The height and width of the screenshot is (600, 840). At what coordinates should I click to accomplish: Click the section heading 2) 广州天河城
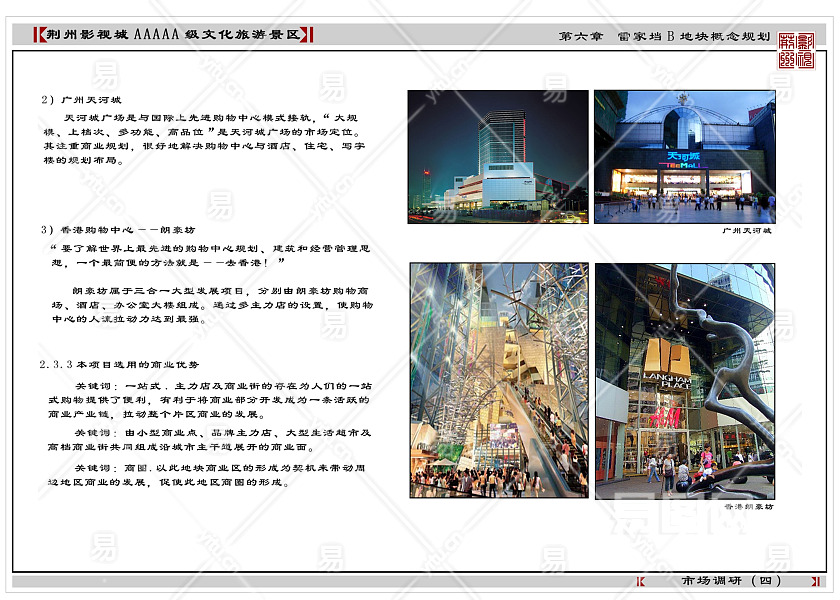[x=81, y=100]
